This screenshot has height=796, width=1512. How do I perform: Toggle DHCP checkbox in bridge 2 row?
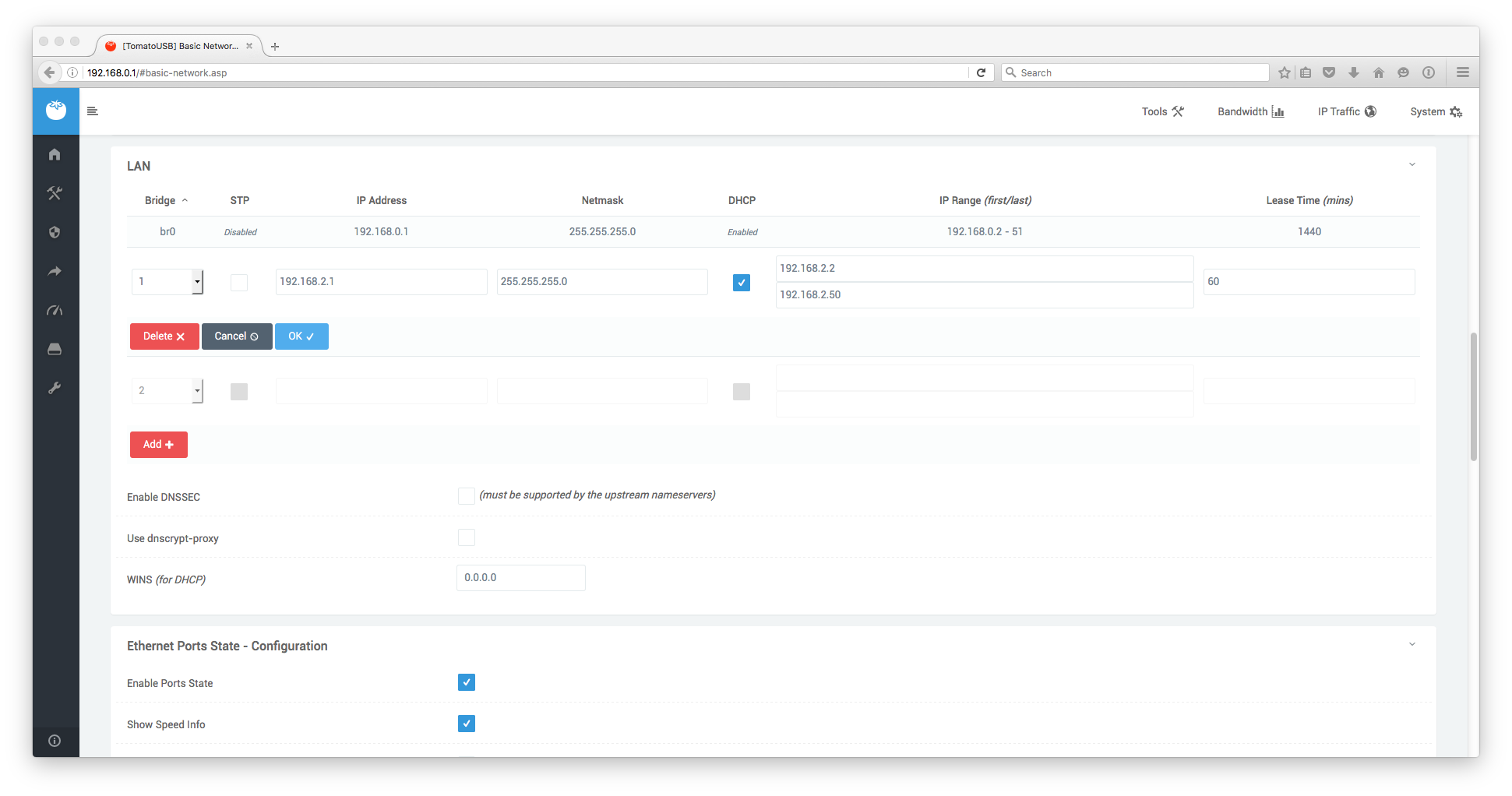tap(742, 391)
